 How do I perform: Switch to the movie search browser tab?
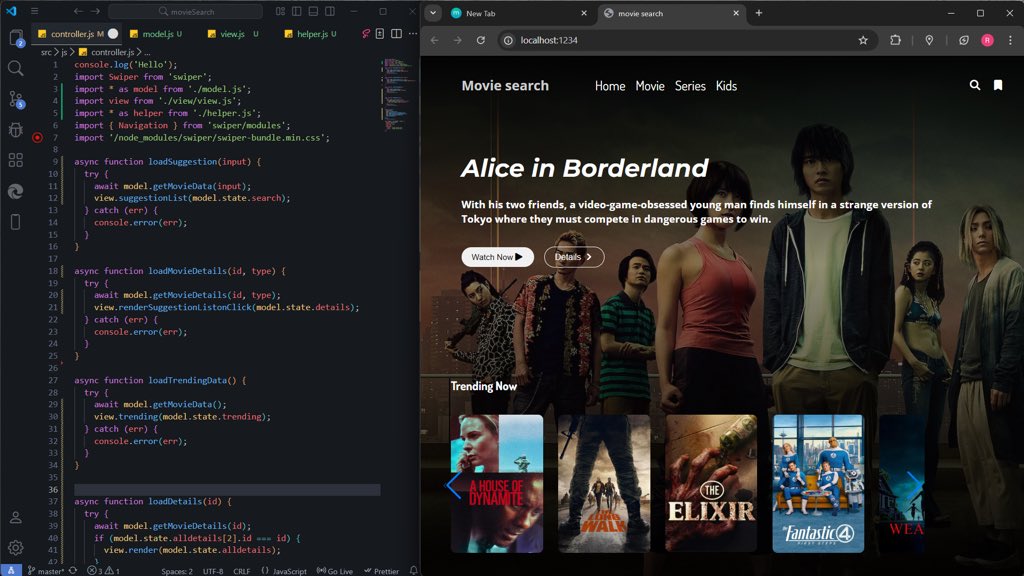click(x=672, y=13)
